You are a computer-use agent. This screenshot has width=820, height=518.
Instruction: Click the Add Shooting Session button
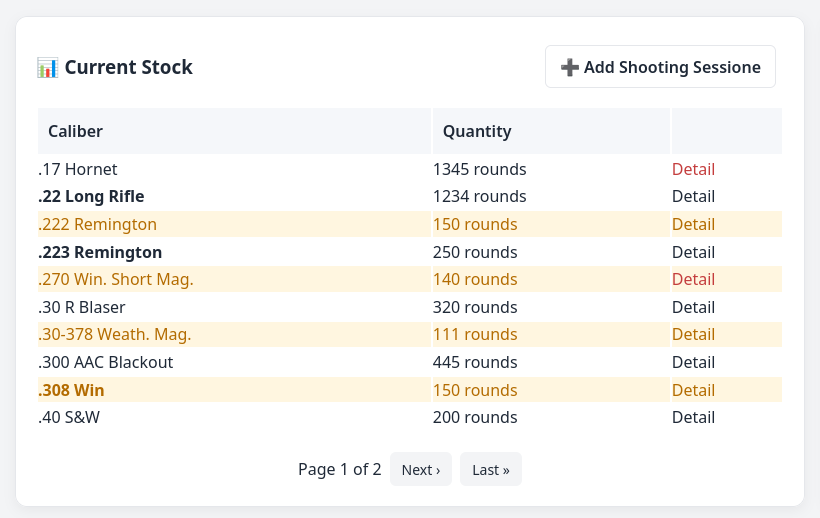pos(660,67)
